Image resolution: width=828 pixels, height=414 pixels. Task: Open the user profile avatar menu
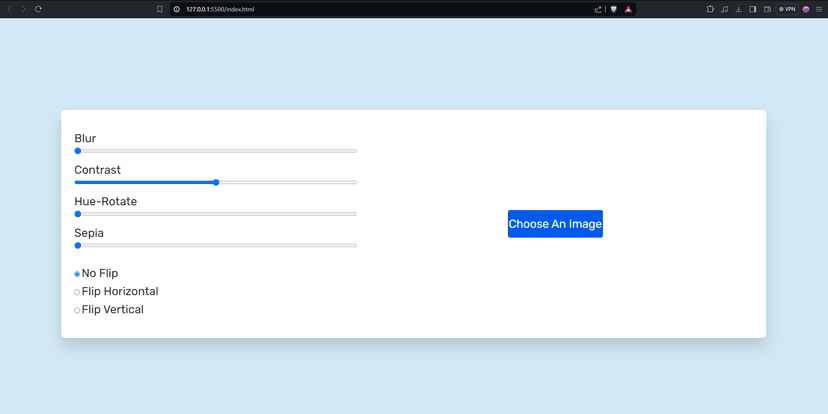pos(806,9)
